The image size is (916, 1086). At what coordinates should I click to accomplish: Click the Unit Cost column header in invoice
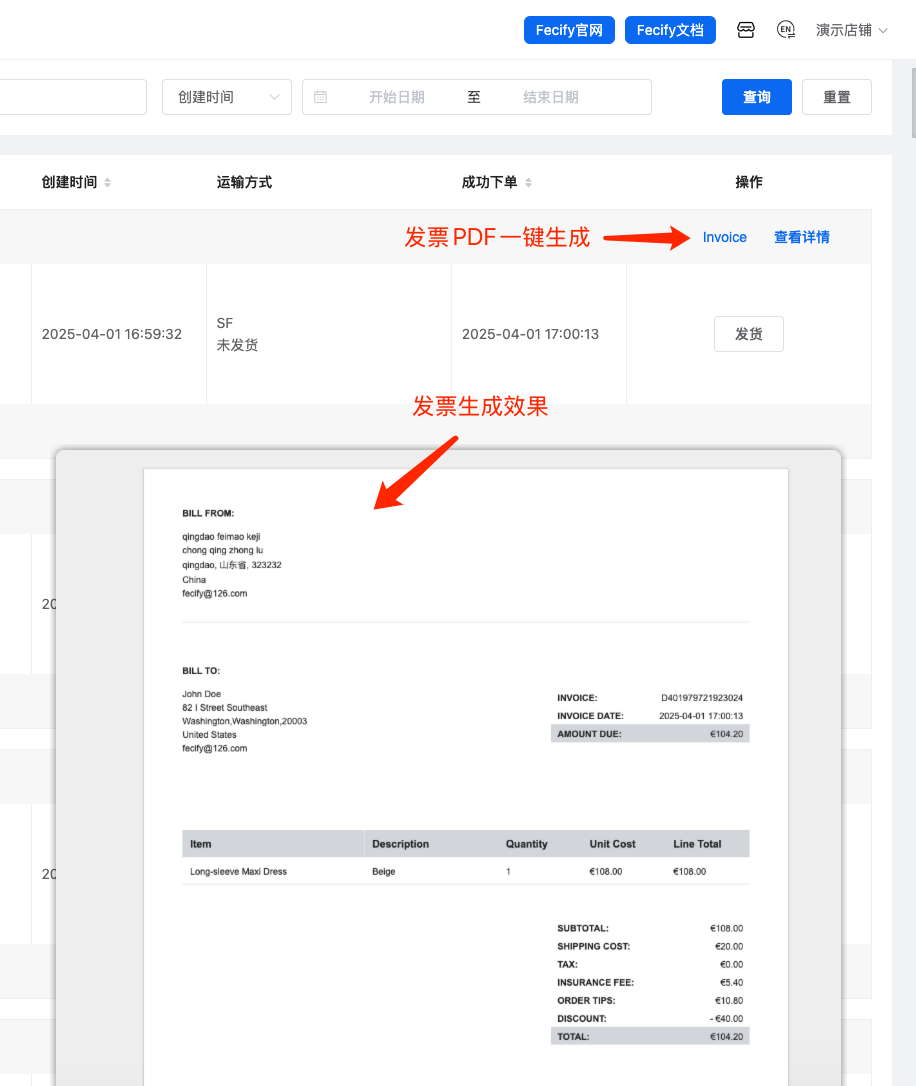612,844
